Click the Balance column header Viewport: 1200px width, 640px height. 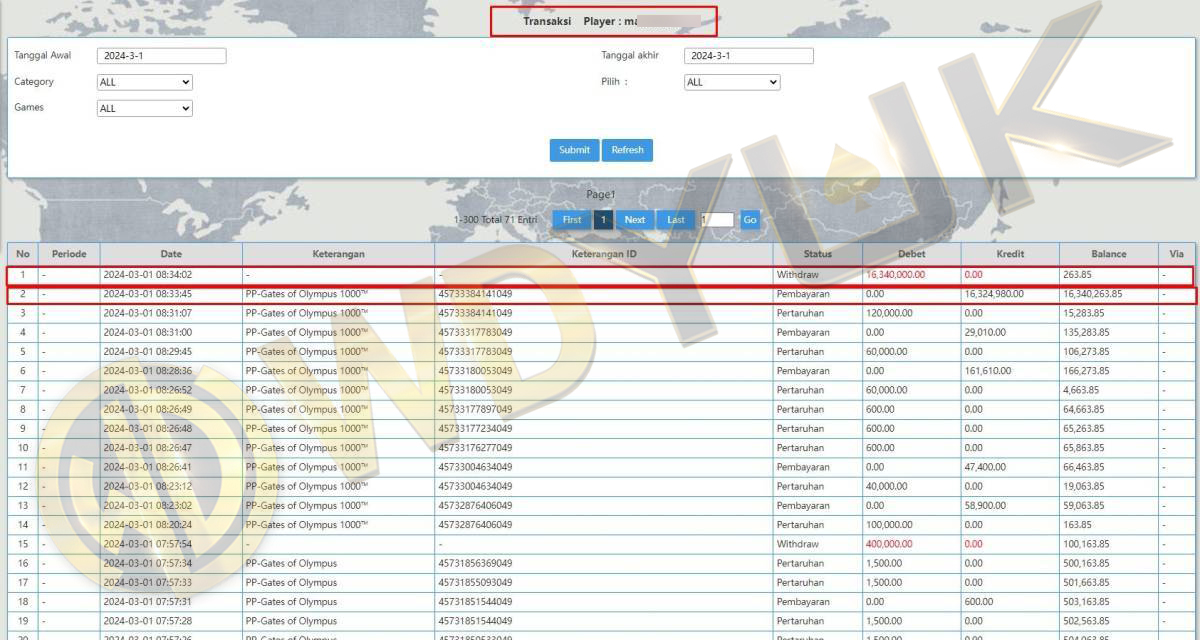coord(1108,254)
